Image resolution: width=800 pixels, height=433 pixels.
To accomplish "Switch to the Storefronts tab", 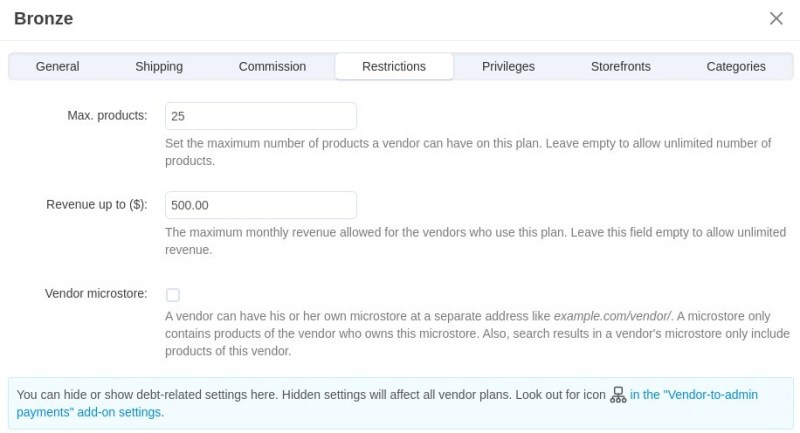I will click(621, 67).
